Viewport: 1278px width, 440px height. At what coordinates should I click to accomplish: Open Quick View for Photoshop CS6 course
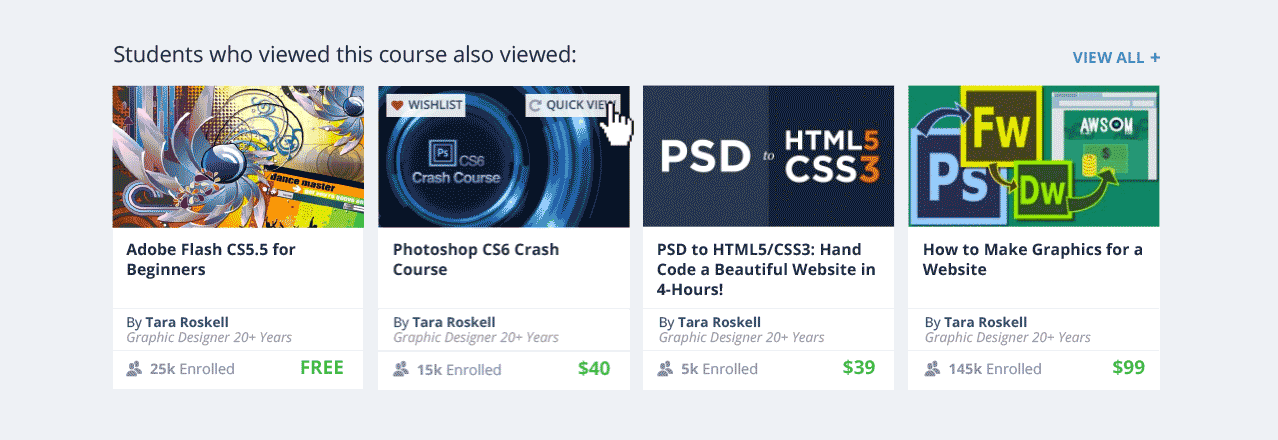572,104
